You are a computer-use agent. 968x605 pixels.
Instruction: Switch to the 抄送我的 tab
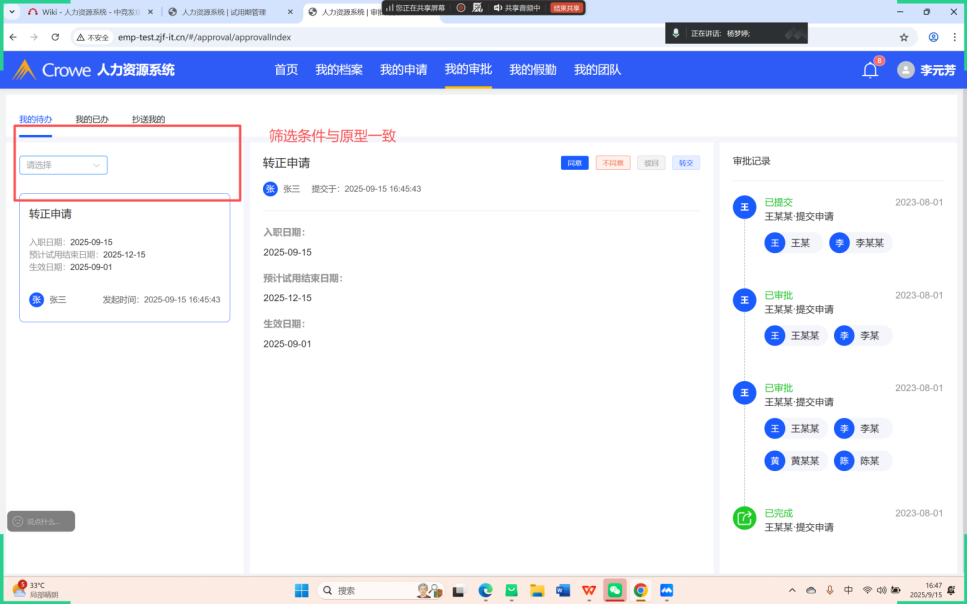[148, 120]
